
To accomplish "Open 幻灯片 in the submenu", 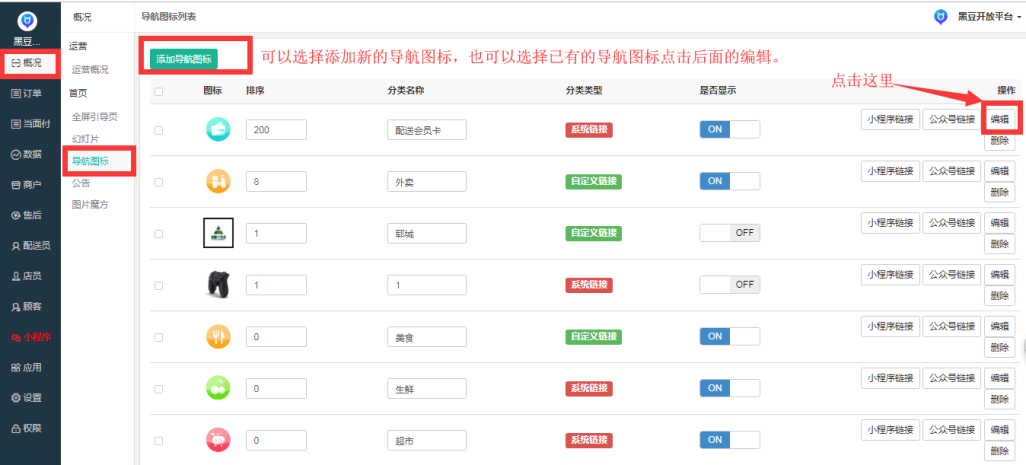I will [x=86, y=139].
